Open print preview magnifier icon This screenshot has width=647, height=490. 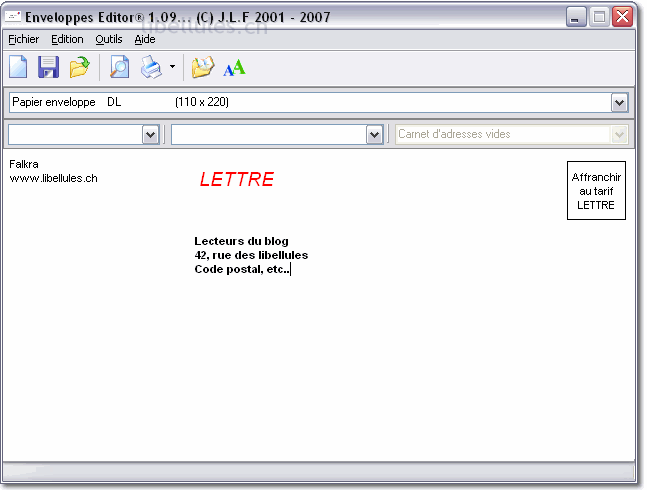[x=120, y=67]
